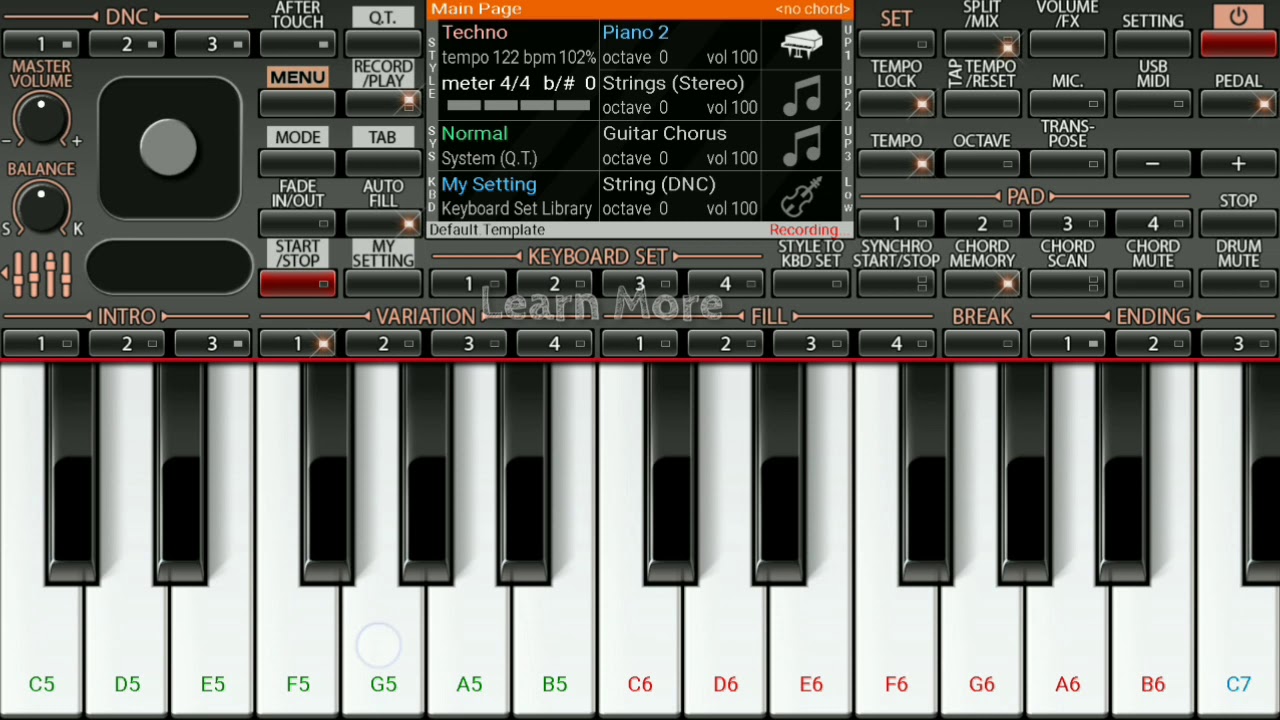This screenshot has width=1280, height=720.
Task: Select Keyboard Set 2
Action: coord(554,284)
